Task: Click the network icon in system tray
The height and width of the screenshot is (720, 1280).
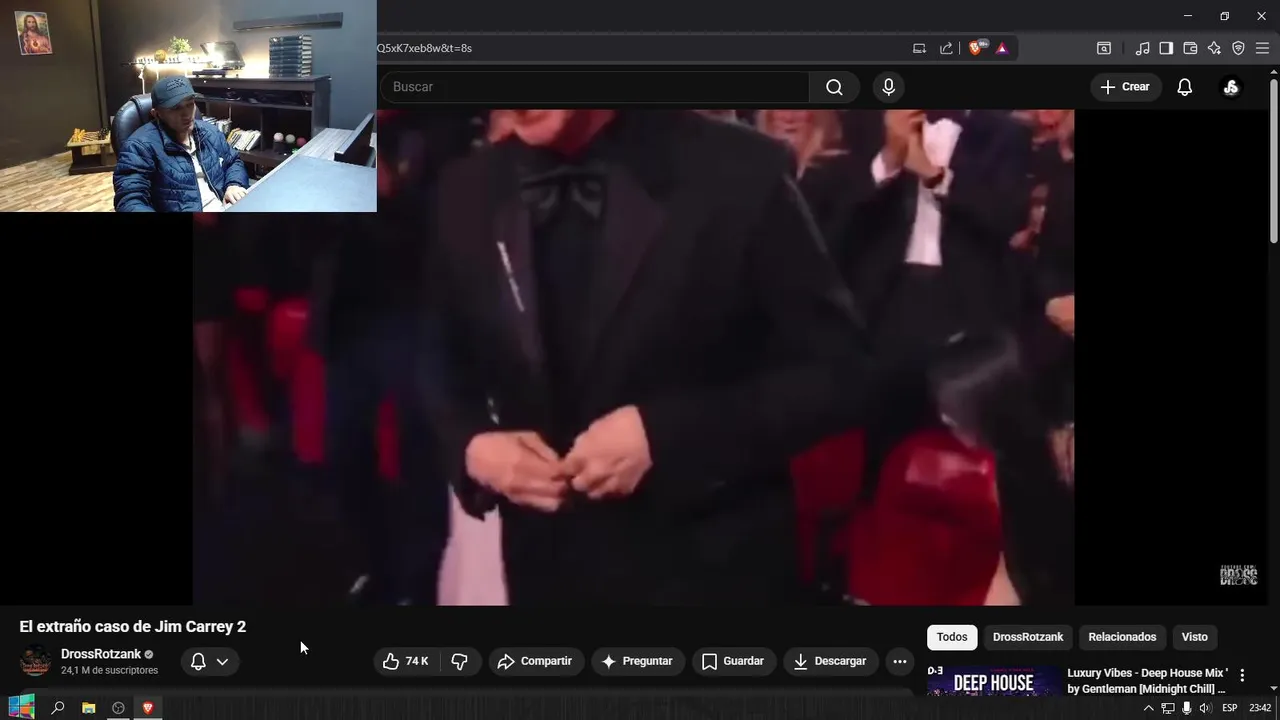Action: 1167,708
